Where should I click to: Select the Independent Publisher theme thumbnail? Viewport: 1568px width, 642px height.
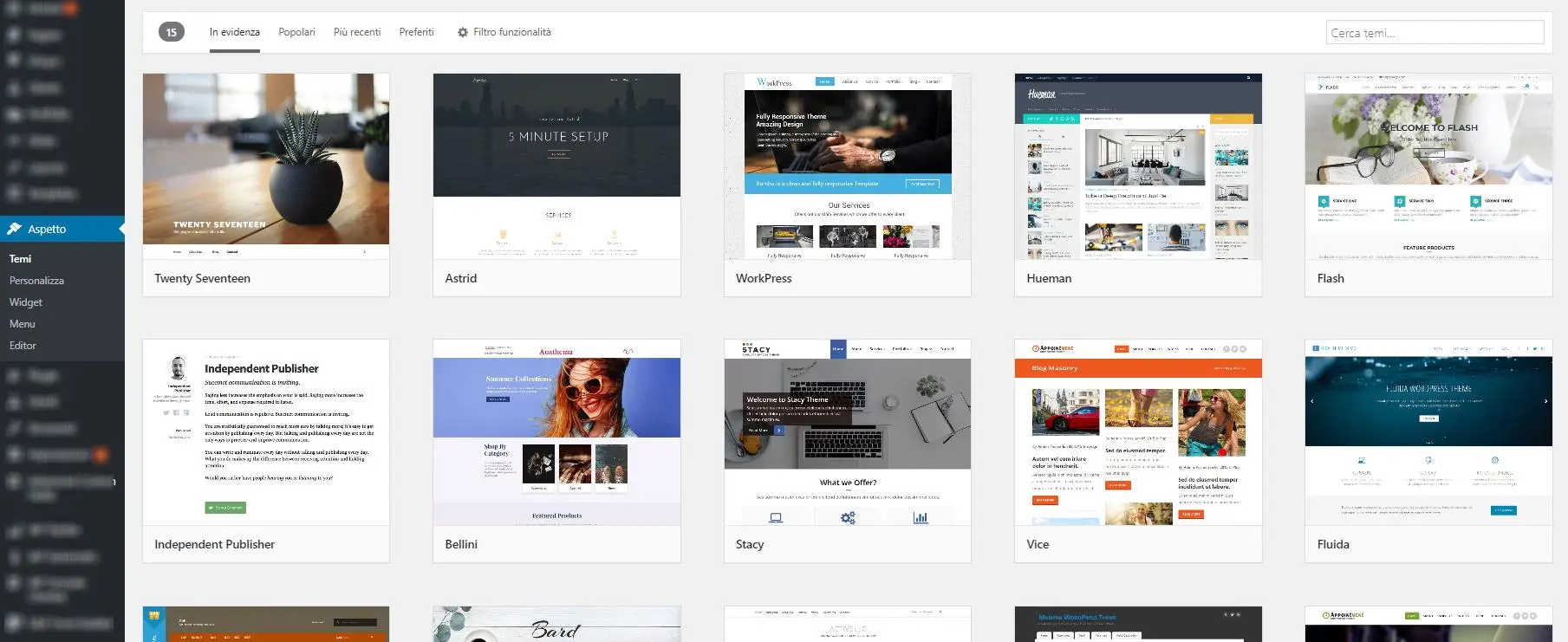coord(266,432)
